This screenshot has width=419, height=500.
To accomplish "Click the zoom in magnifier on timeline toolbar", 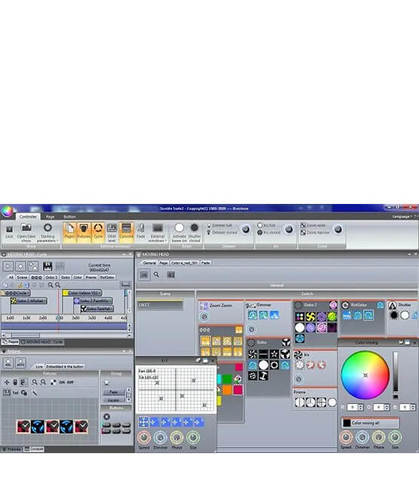I will [50, 285].
